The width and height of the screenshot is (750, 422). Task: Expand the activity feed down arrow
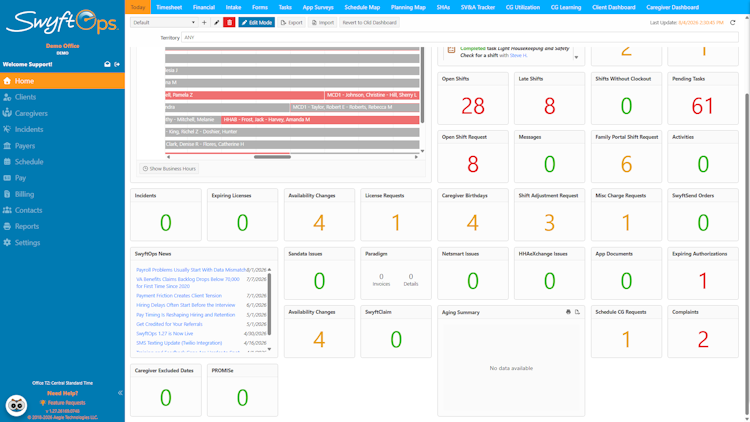[x=576, y=57]
